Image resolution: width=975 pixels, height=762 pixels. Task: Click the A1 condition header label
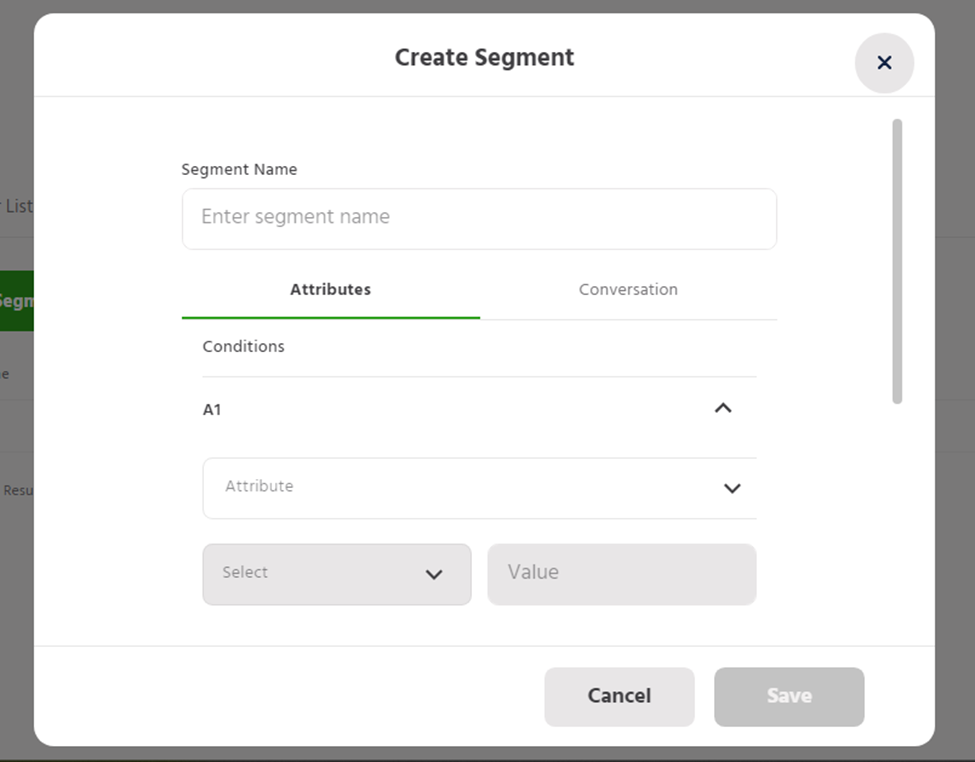(x=212, y=410)
